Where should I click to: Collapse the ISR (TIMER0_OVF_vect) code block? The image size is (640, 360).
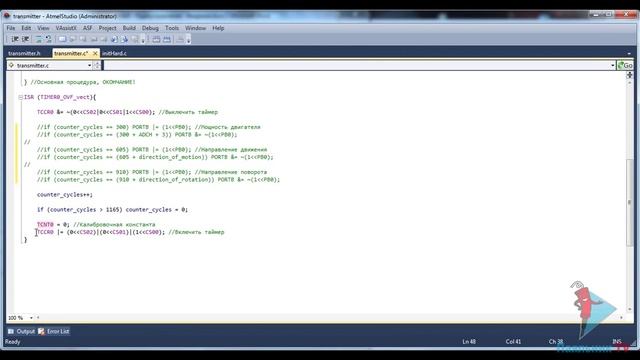pos(20,97)
